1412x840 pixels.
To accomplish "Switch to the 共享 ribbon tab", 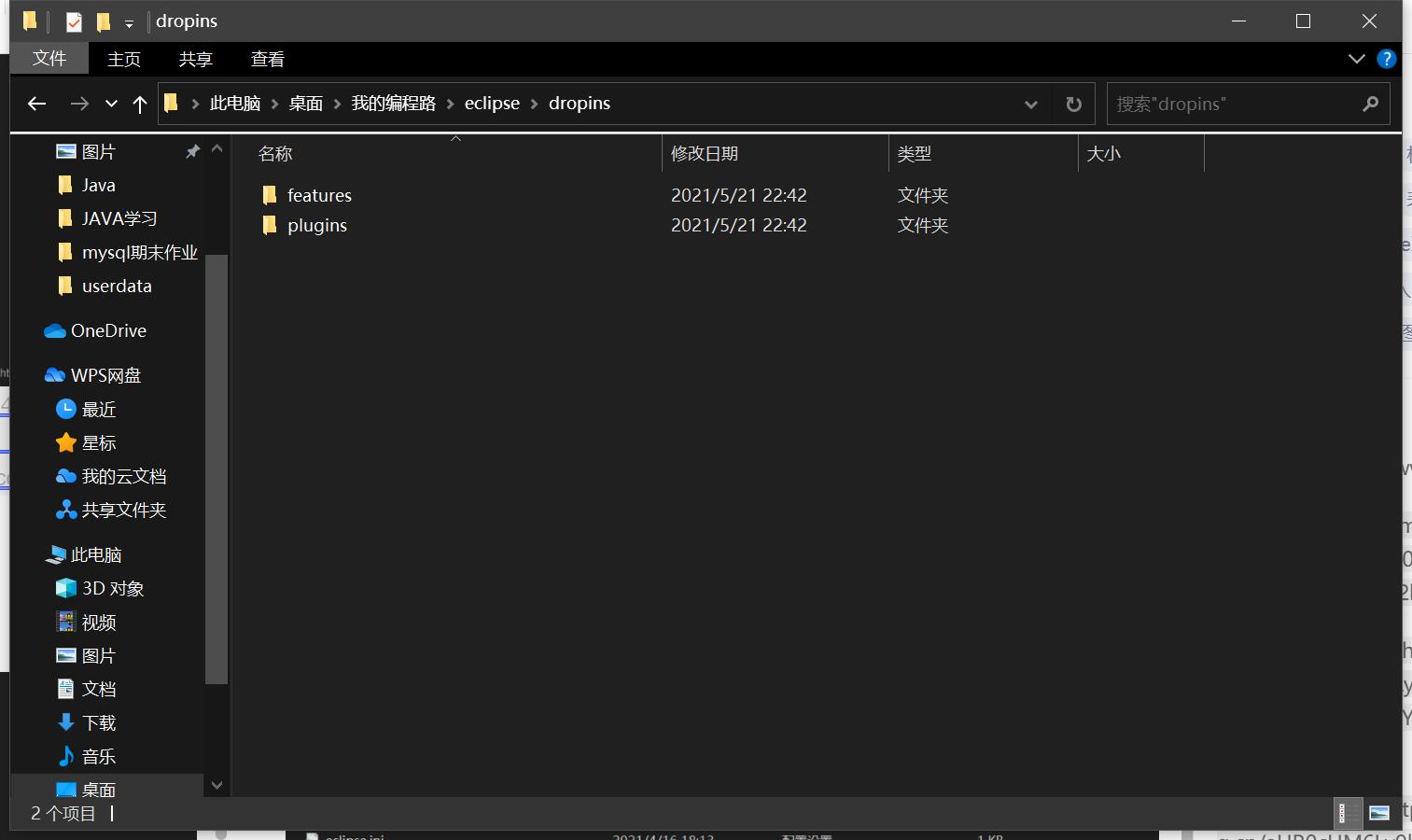I will 196,59.
